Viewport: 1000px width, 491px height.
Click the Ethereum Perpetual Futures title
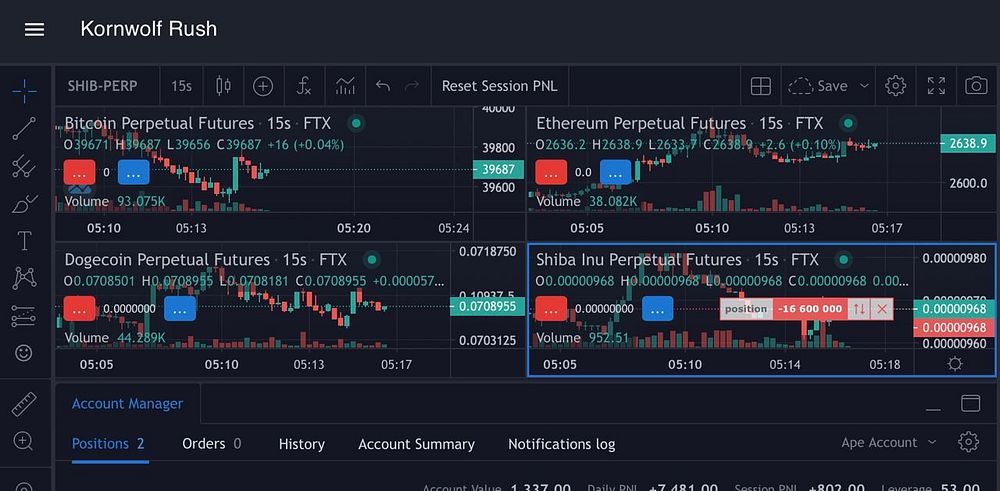point(641,122)
